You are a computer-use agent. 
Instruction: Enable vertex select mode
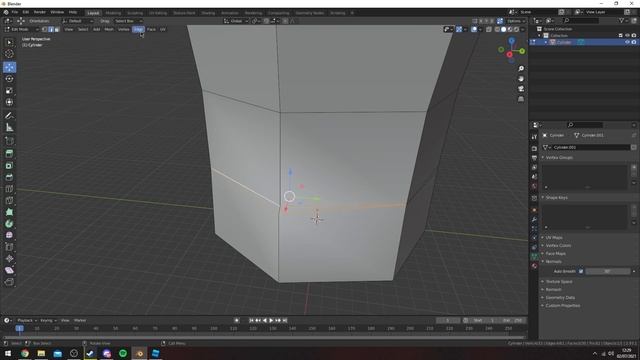click(x=45, y=29)
